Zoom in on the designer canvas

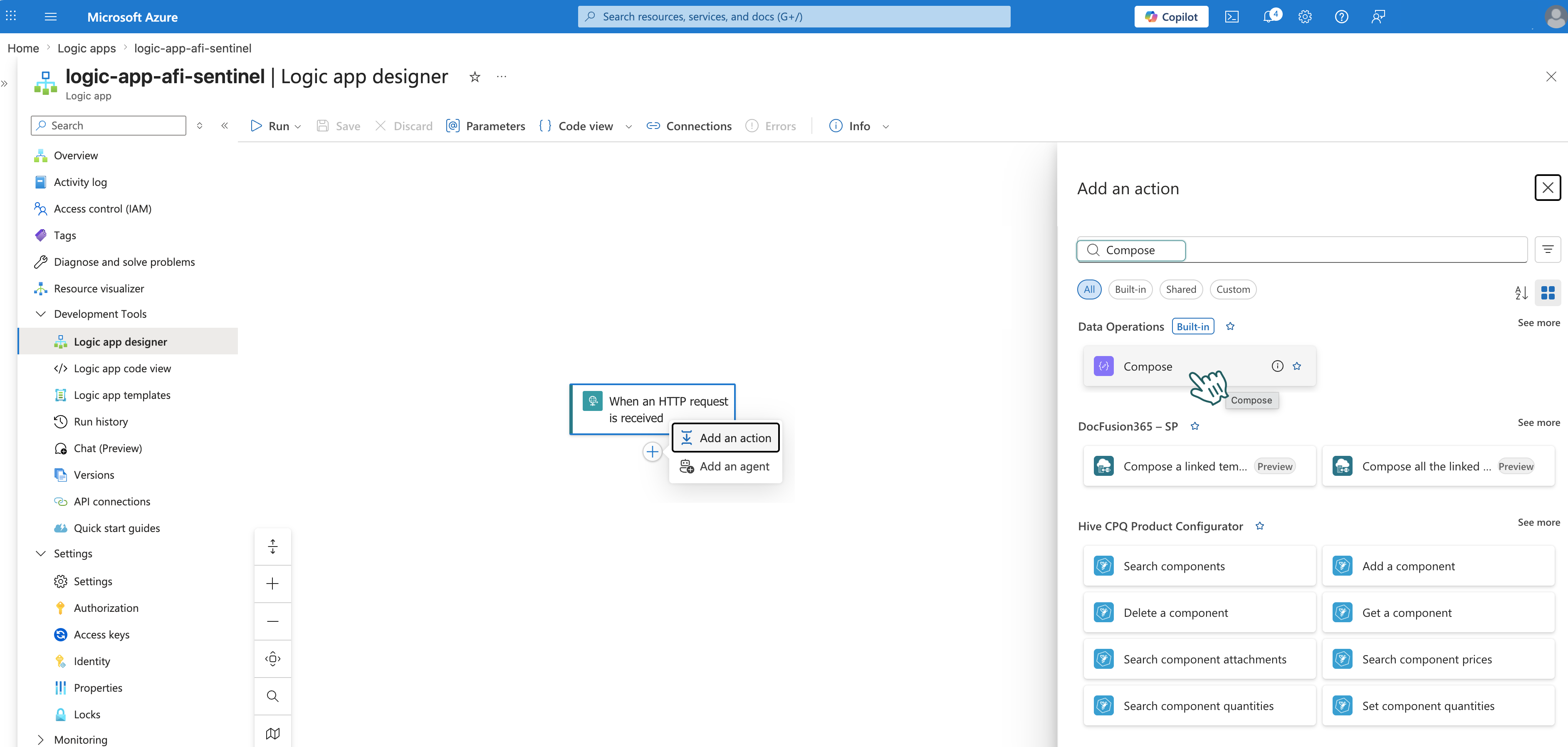273,584
